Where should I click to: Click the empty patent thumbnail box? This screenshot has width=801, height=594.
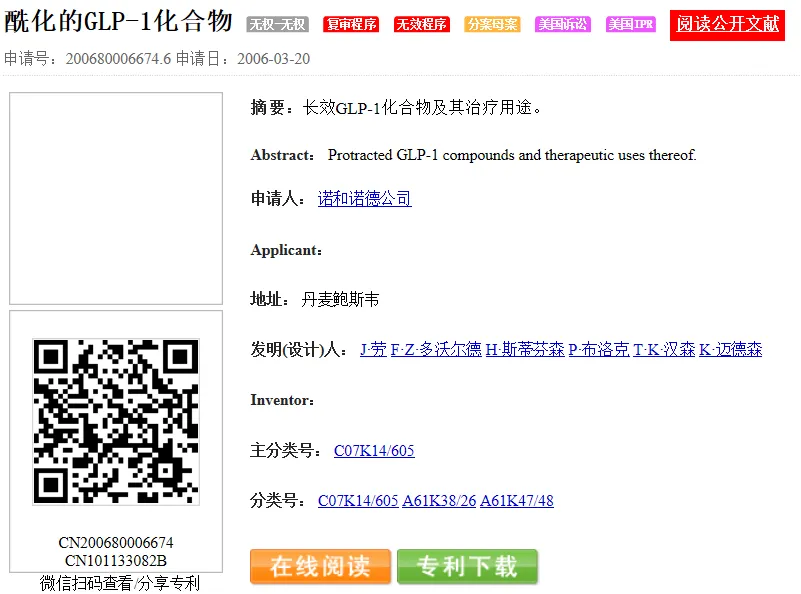point(116,198)
